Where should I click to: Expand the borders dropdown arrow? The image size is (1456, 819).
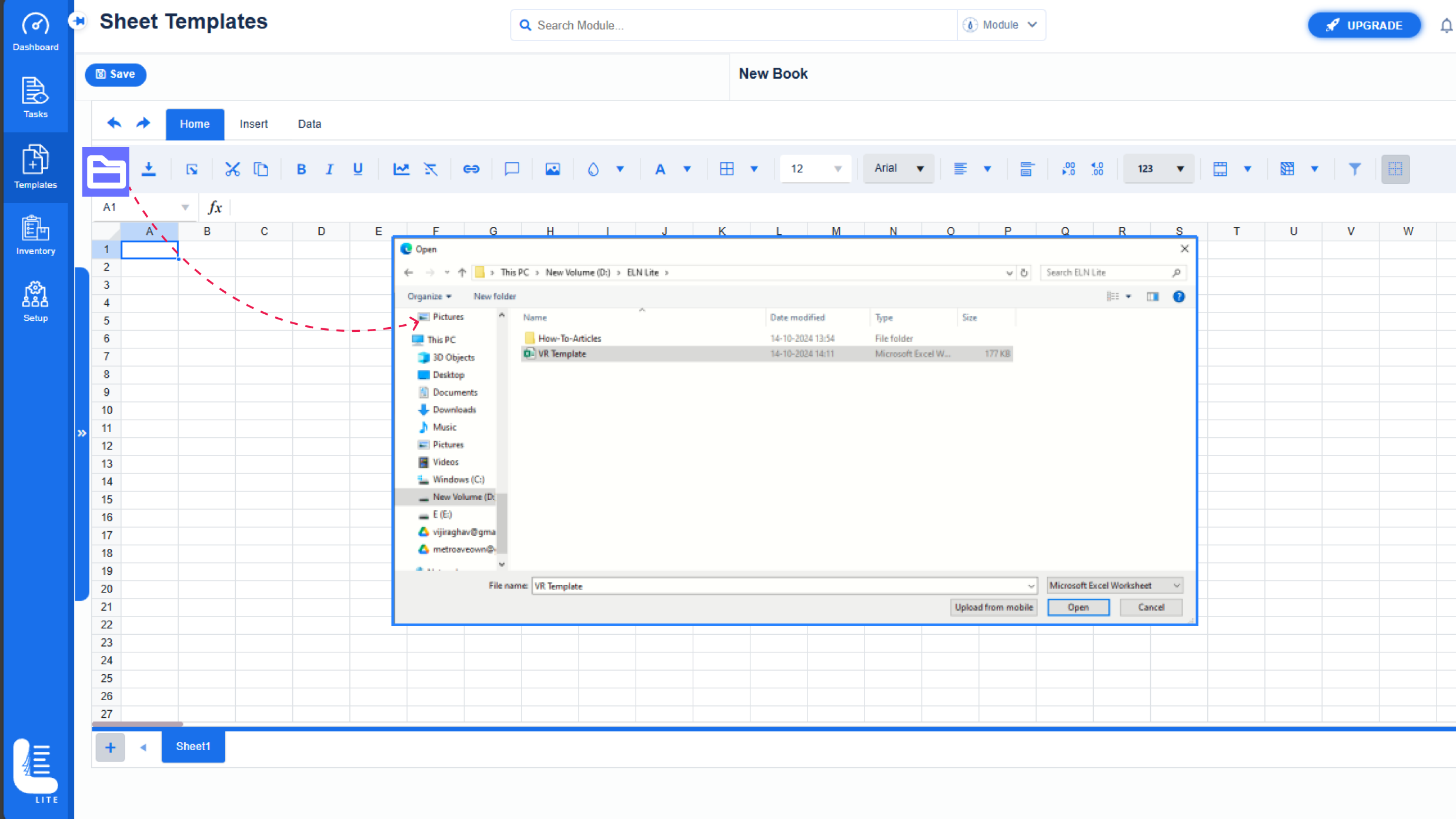tap(754, 169)
